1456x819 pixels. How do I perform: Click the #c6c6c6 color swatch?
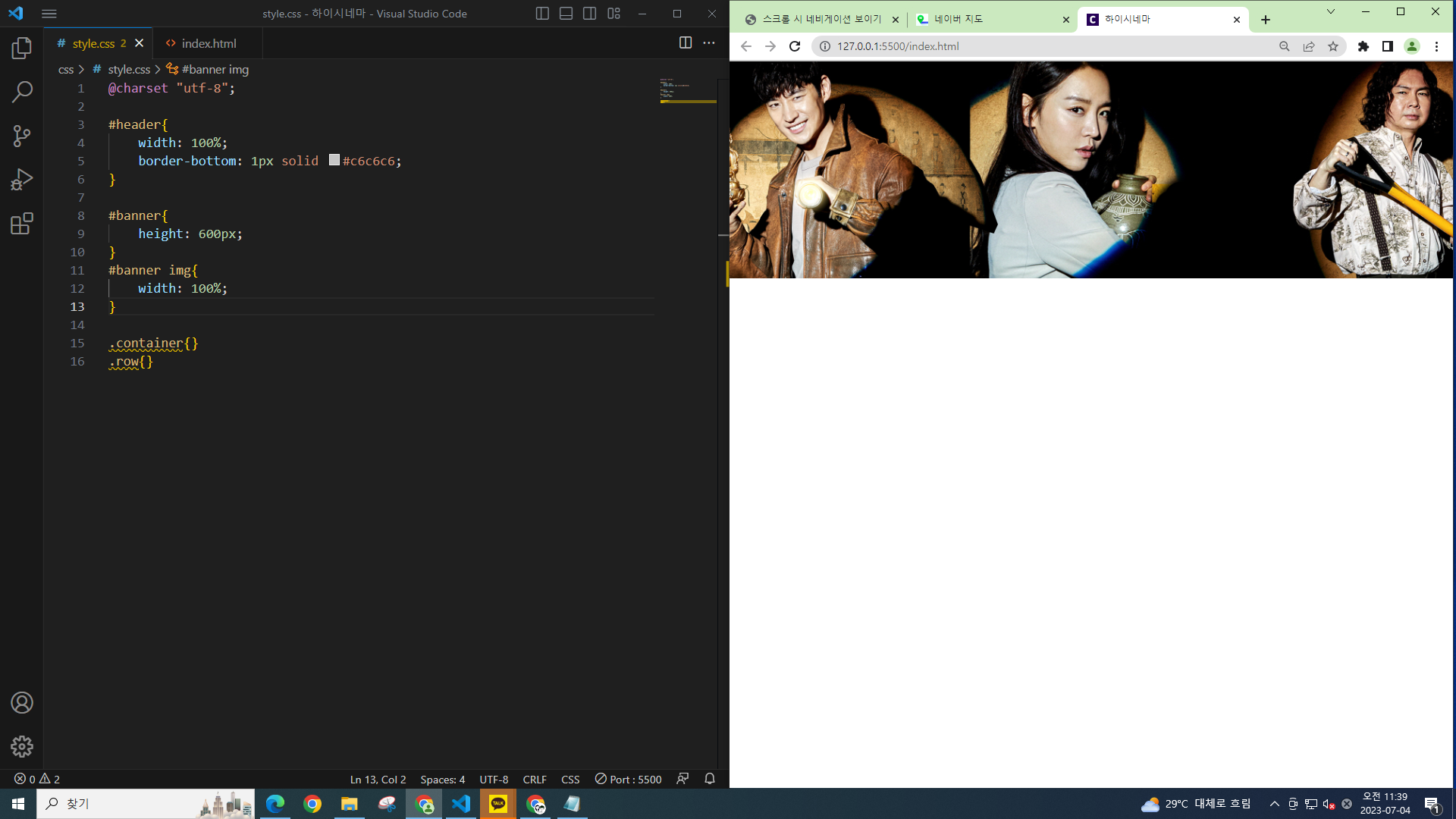pyautogui.click(x=334, y=160)
